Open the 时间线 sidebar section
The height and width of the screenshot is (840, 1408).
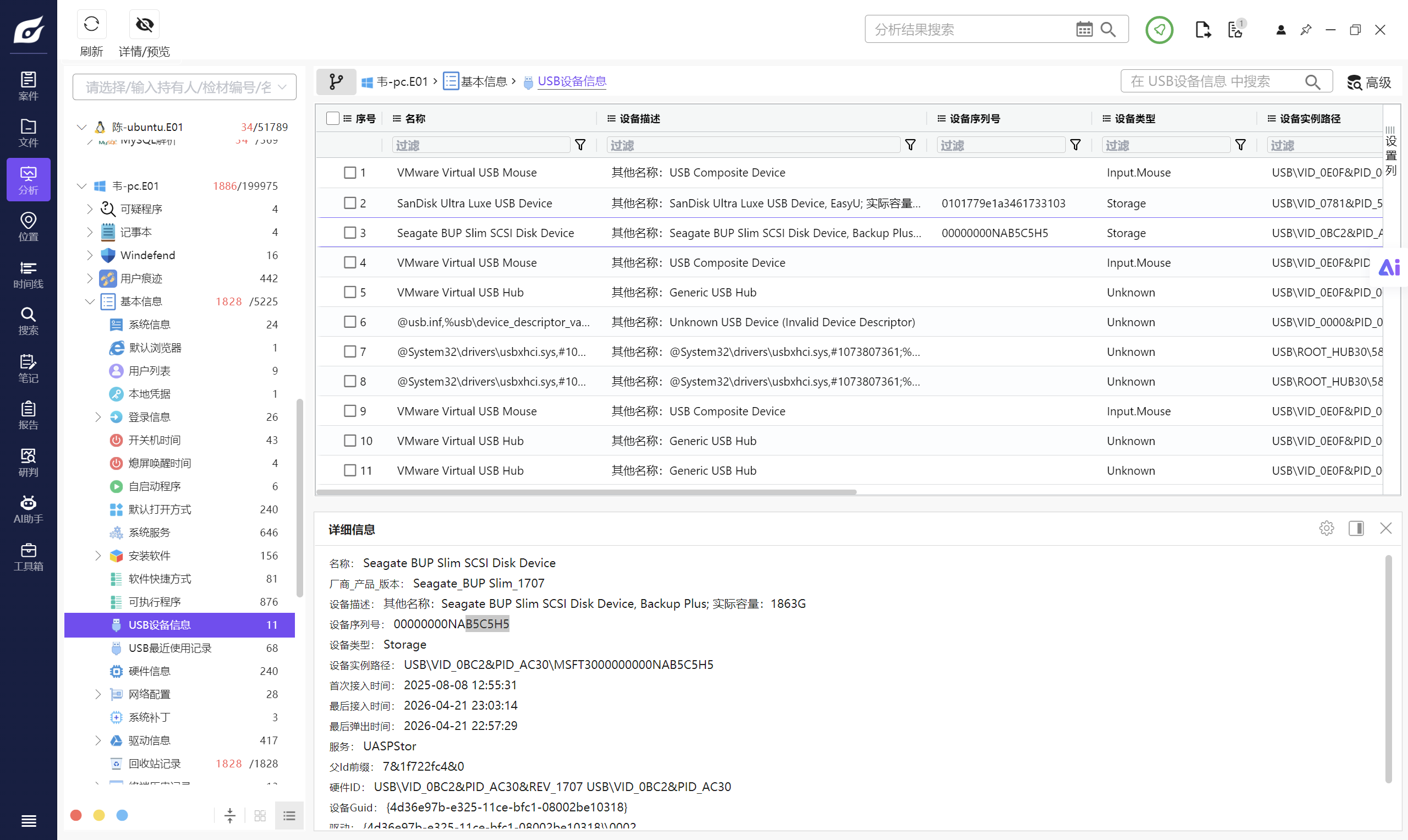click(28, 274)
